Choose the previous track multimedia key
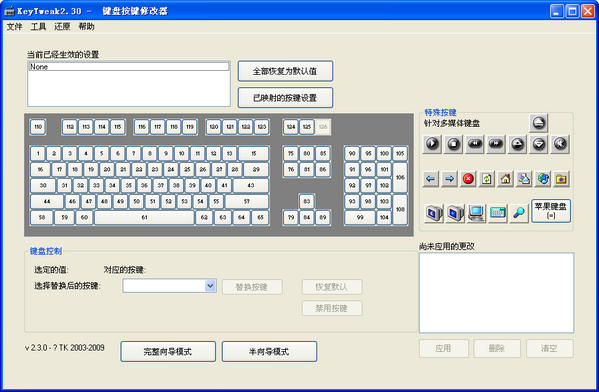The height and width of the screenshot is (392, 599). click(x=475, y=144)
